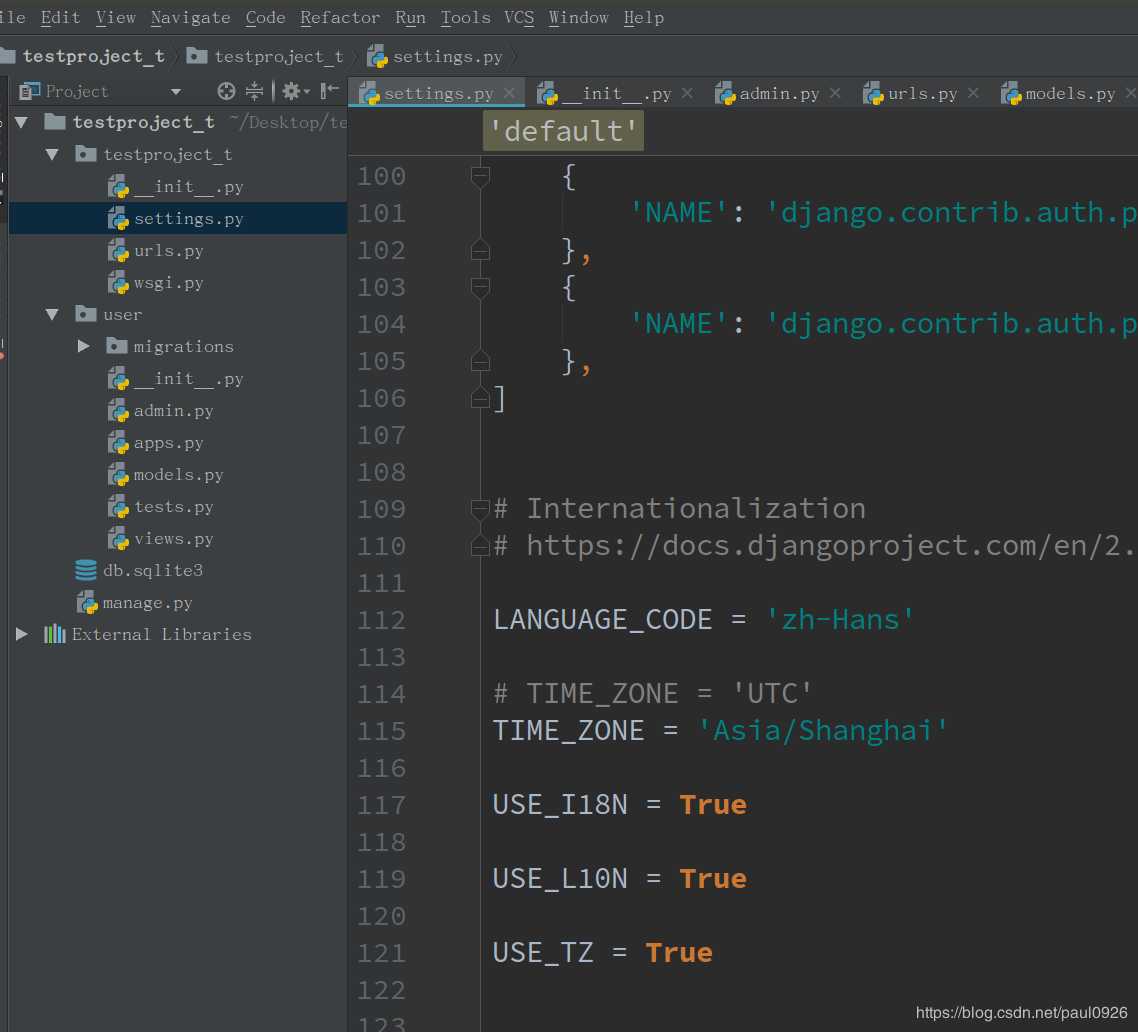Collapse the inner testproject_t package
This screenshot has width=1138, height=1032.
(52, 155)
